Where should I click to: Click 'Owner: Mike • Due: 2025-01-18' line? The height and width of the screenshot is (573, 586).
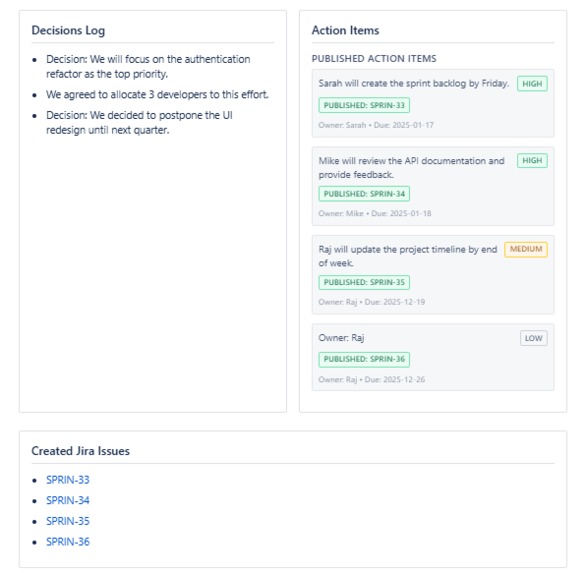click(x=375, y=213)
